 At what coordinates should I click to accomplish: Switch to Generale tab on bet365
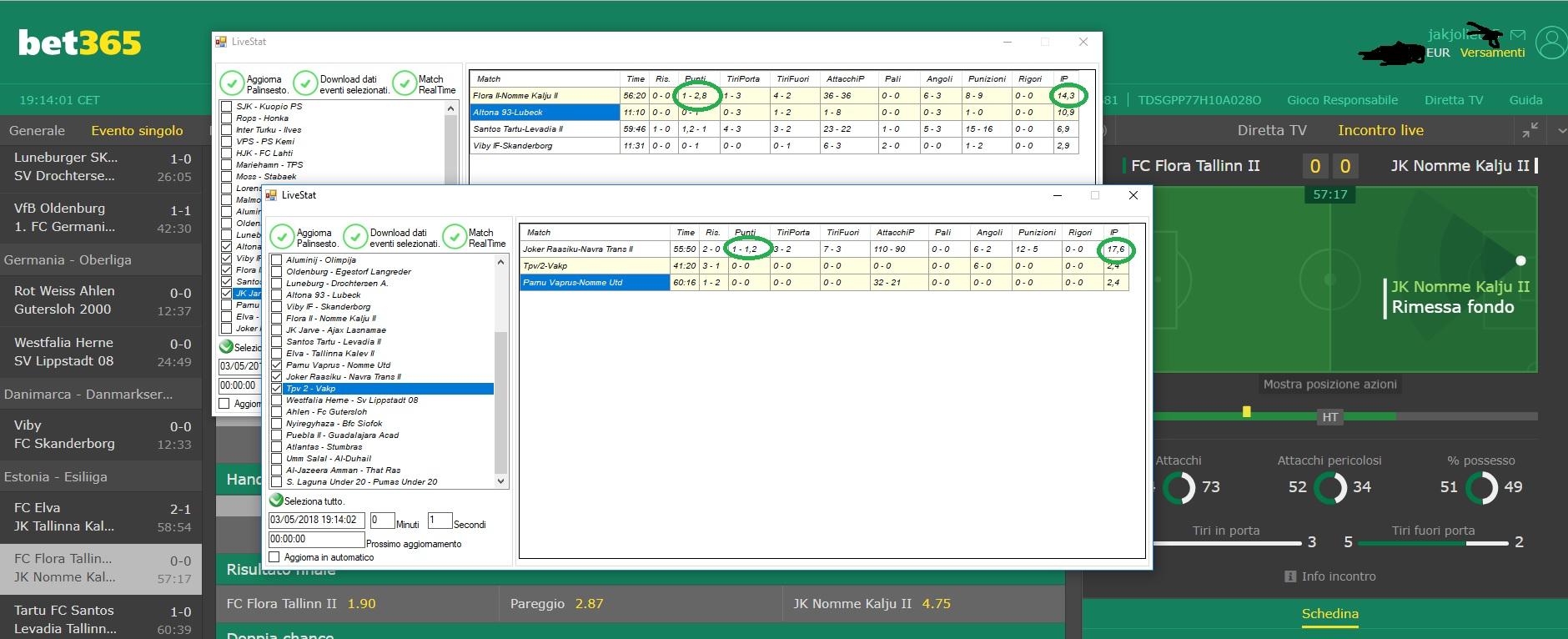coord(37,131)
